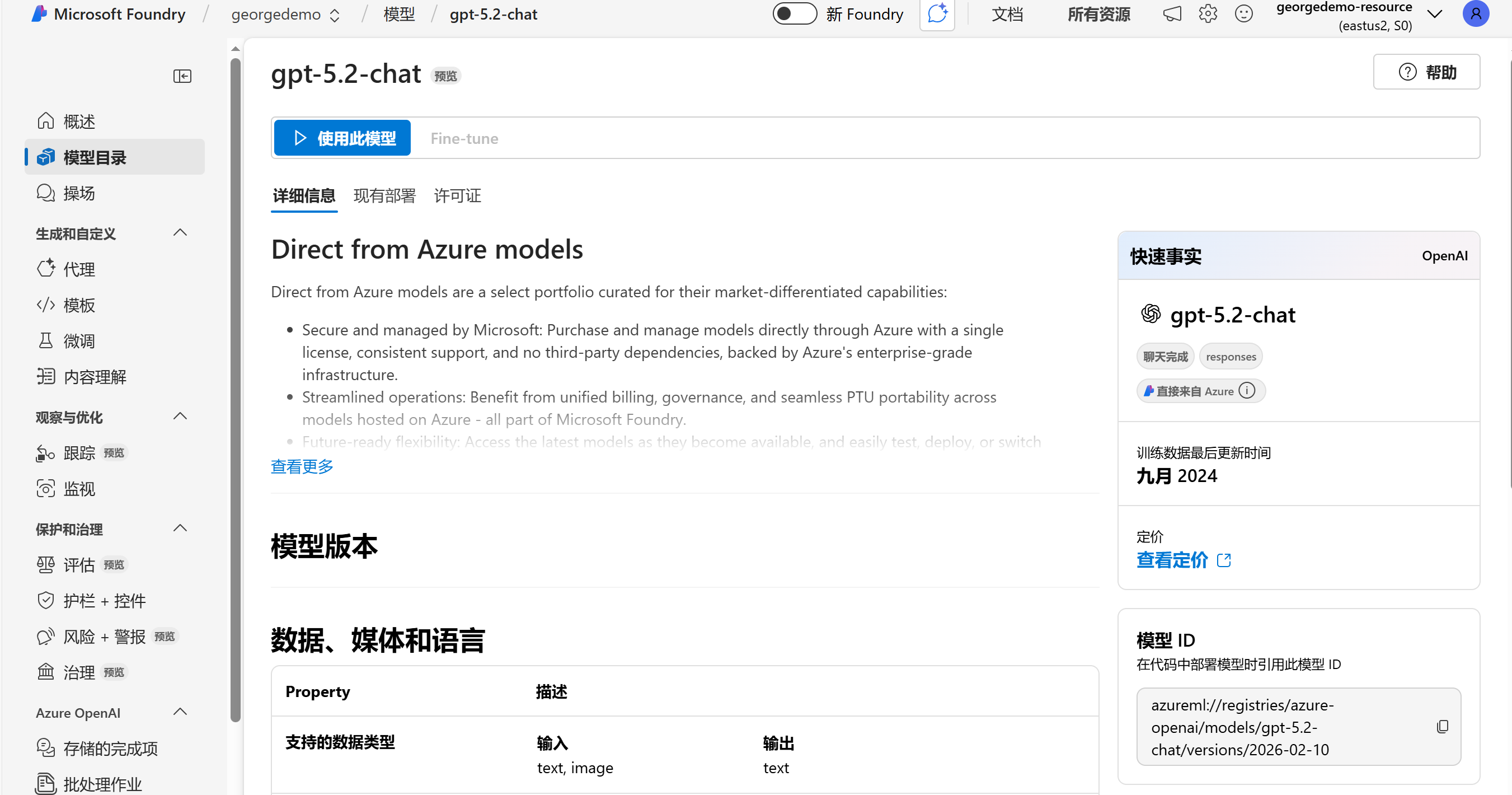This screenshot has height=795, width=1512.
Task: Show info for 直接来自 Azure badge
Action: (x=1247, y=390)
